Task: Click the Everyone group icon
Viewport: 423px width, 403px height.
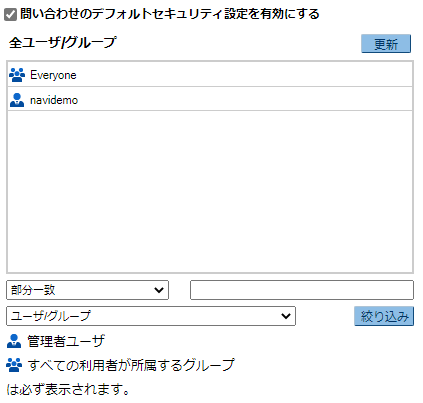Action: [x=17, y=75]
